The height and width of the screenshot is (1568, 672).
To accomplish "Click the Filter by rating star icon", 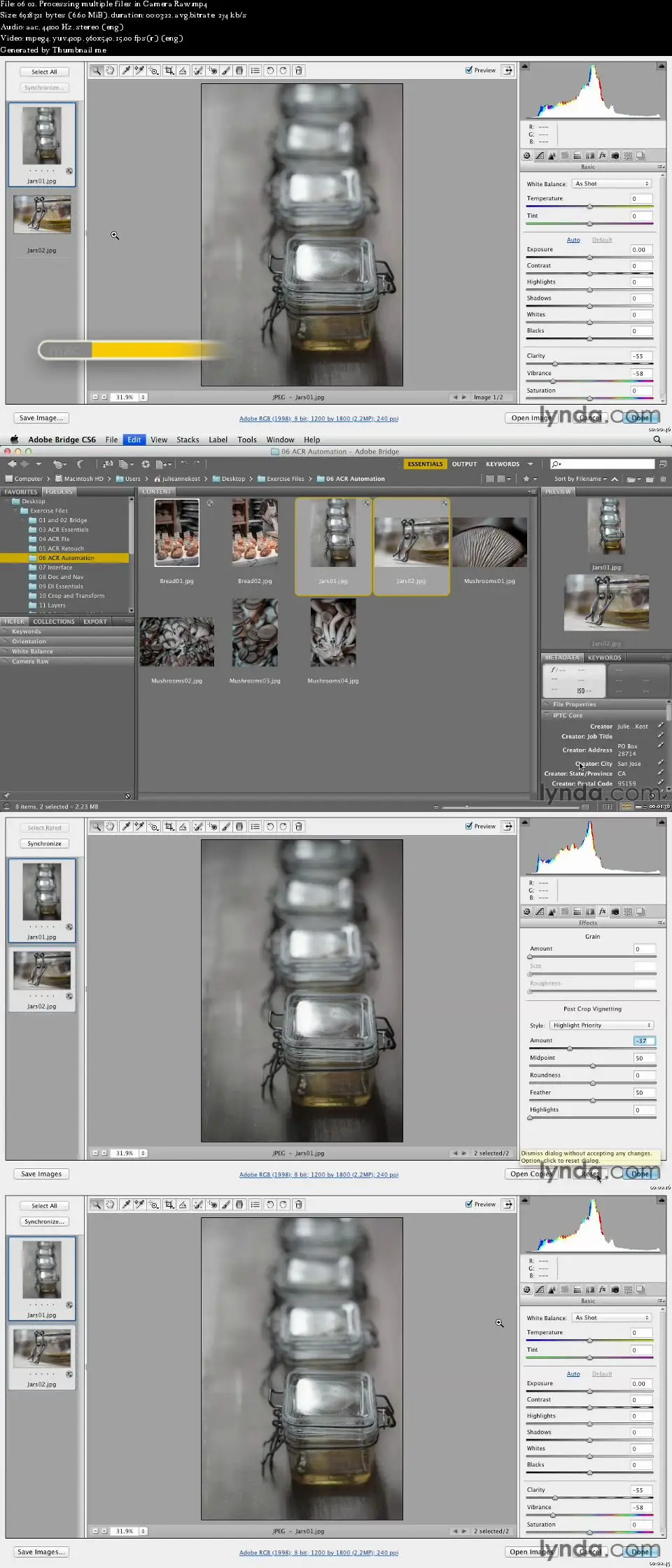I will (x=526, y=479).
